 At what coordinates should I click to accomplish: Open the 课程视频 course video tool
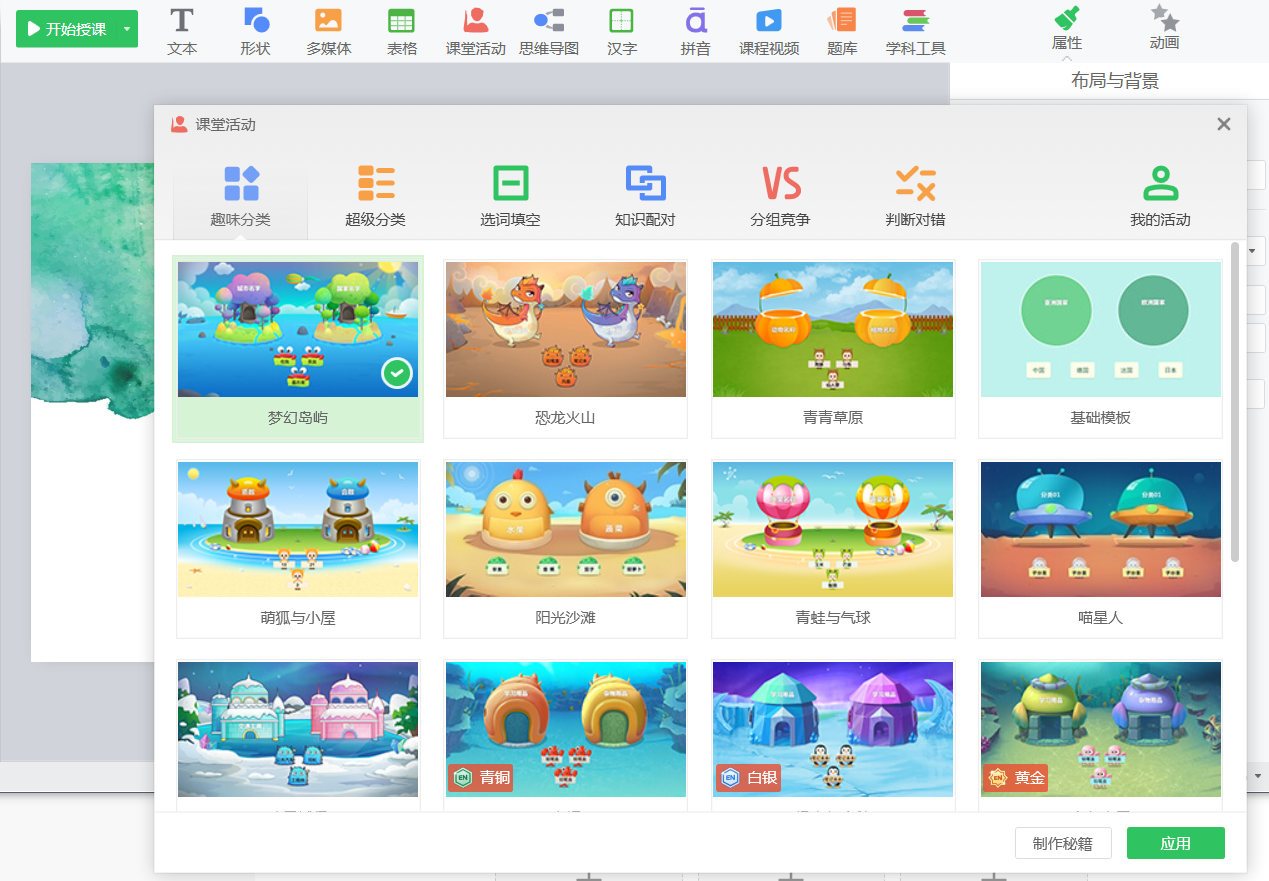pyautogui.click(x=769, y=31)
